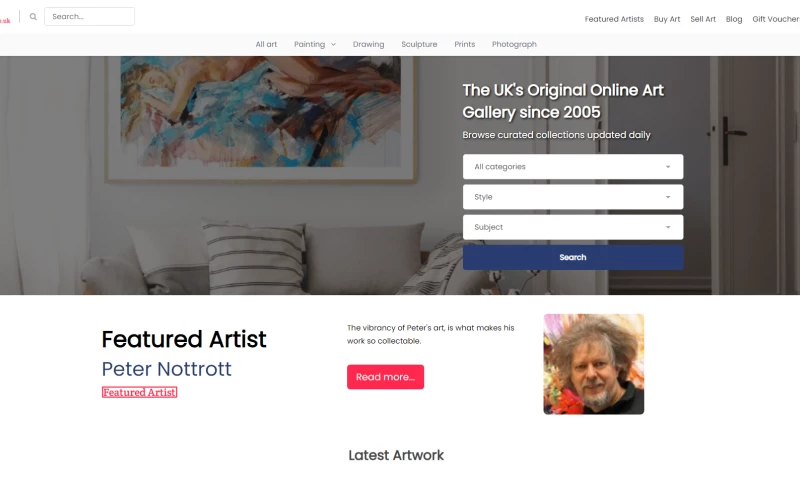Open the Featured Artists menu item
Viewport: 800px width, 480px height.
[x=614, y=19]
